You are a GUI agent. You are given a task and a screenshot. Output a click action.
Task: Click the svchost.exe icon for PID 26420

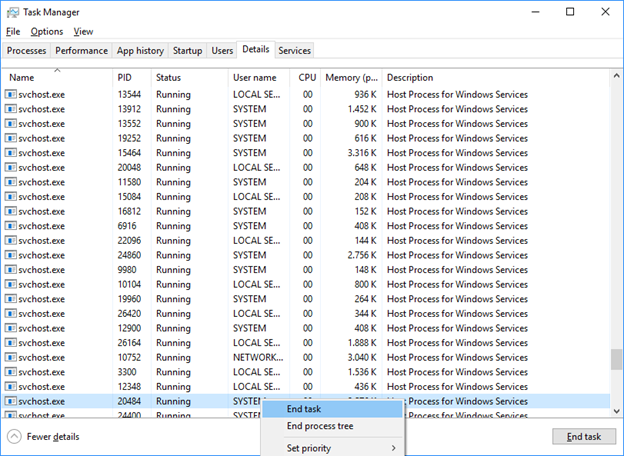click(10, 314)
